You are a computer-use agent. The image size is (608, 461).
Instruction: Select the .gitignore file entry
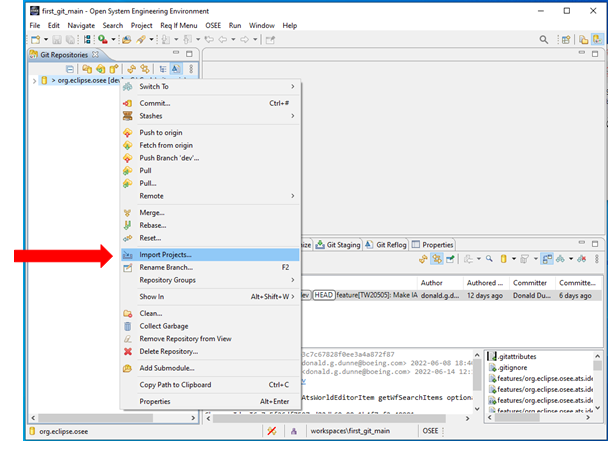[513, 368]
